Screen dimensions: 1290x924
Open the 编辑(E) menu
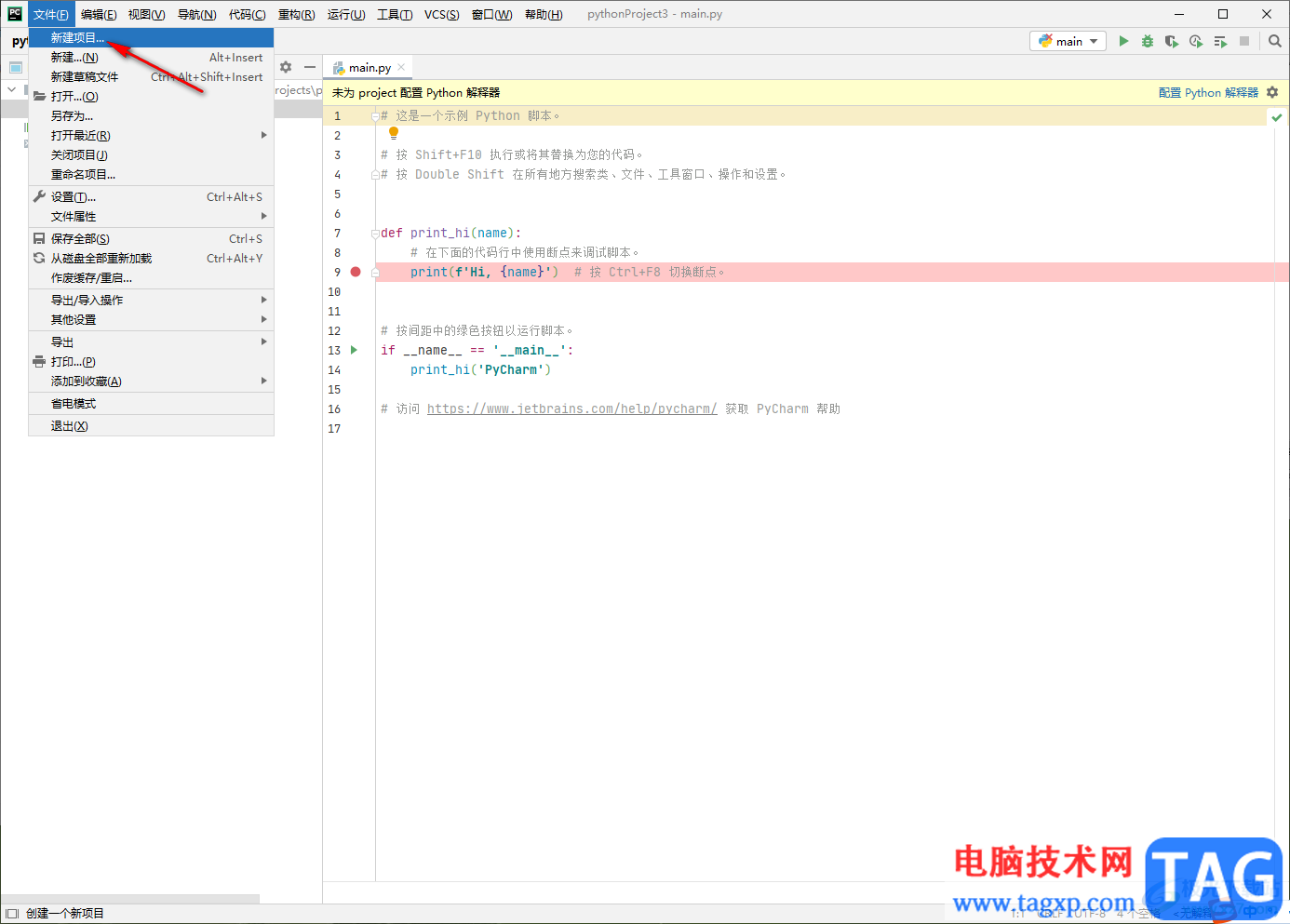coord(99,14)
